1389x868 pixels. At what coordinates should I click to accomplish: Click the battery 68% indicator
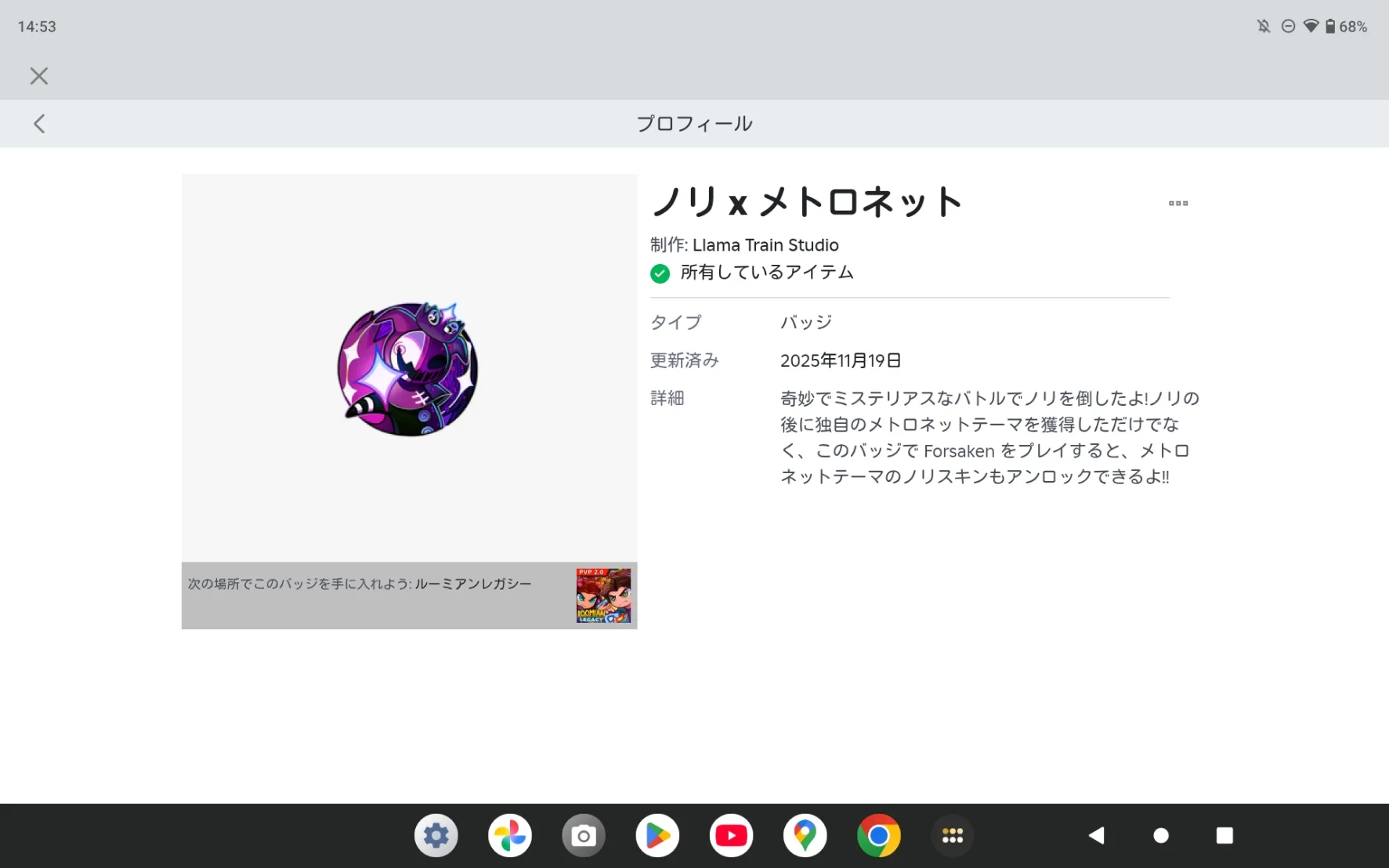click(1347, 27)
